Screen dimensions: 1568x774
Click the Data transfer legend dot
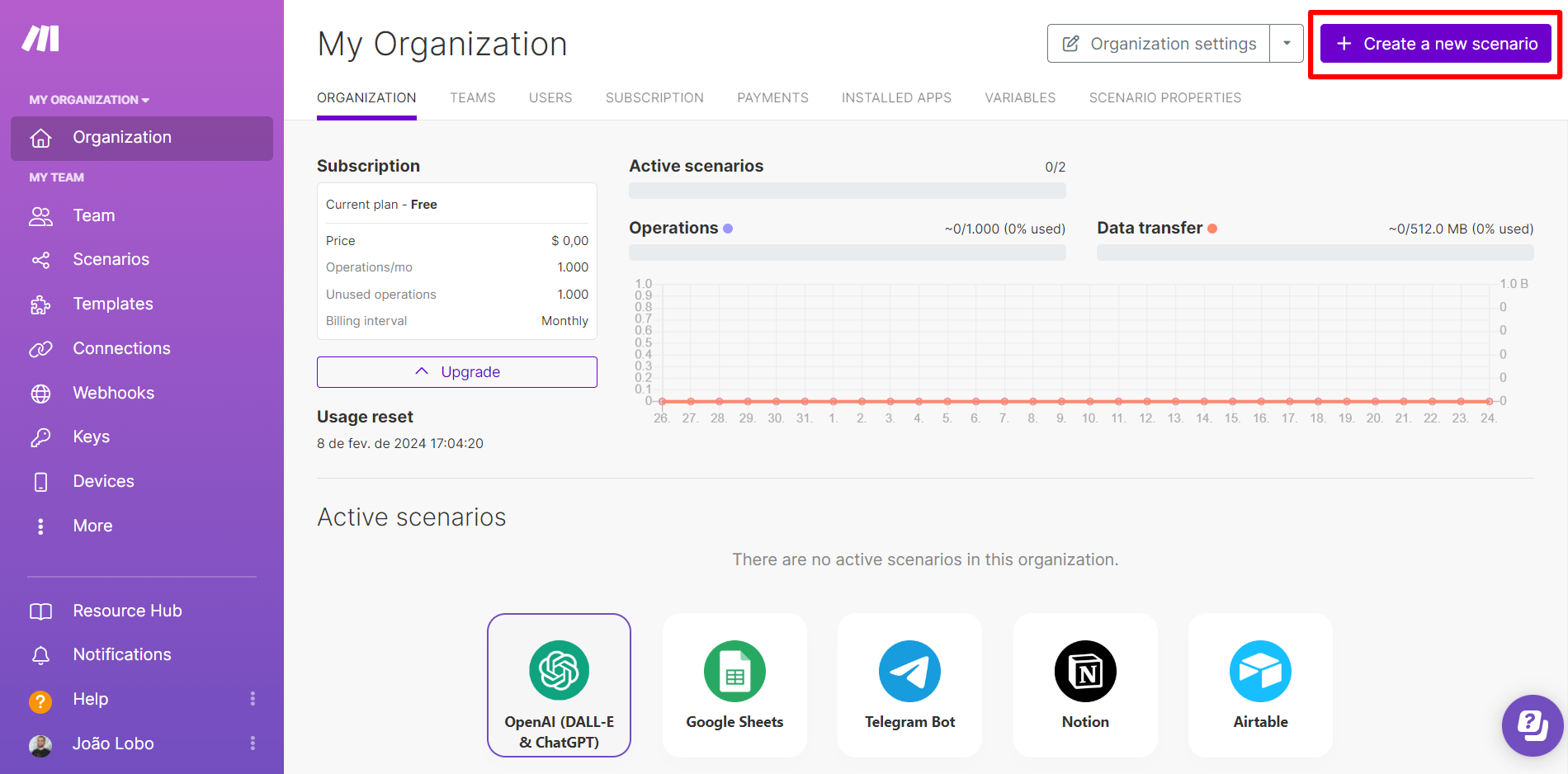(1212, 229)
